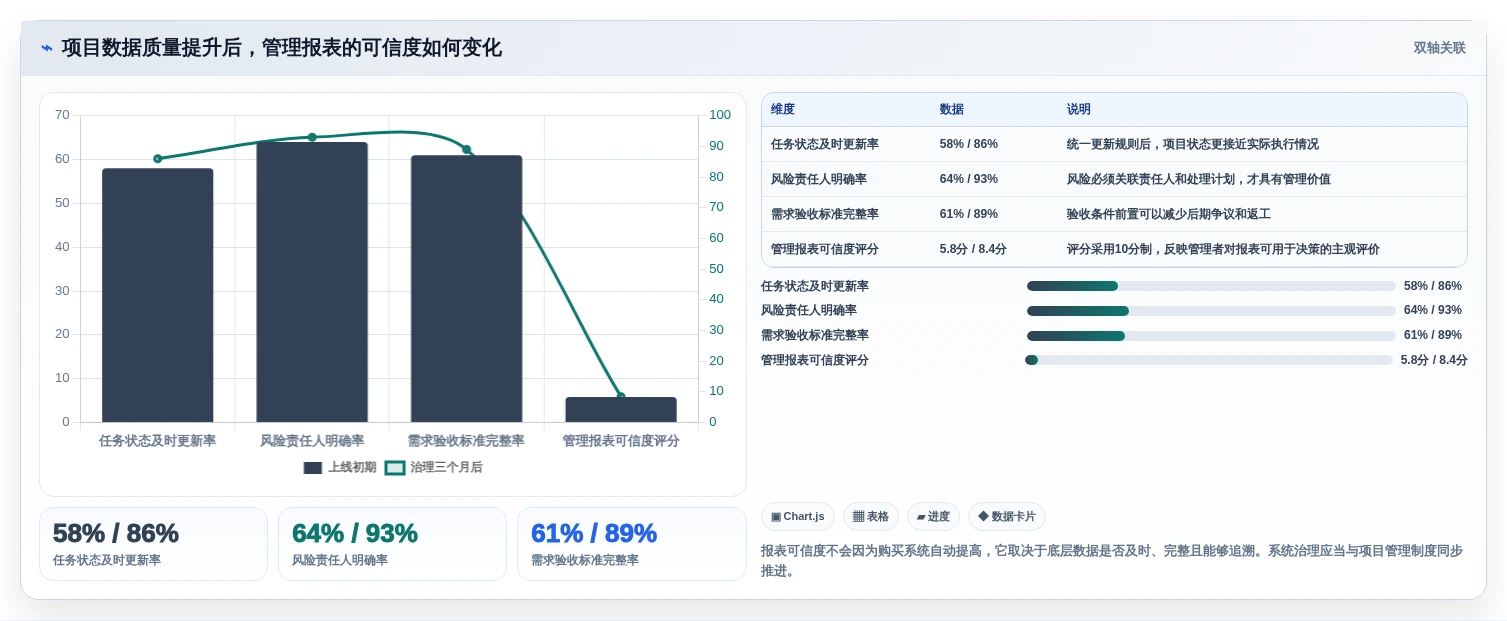Toggle the 上线初期 legend swatch
The image size is (1507, 621).
point(313,468)
